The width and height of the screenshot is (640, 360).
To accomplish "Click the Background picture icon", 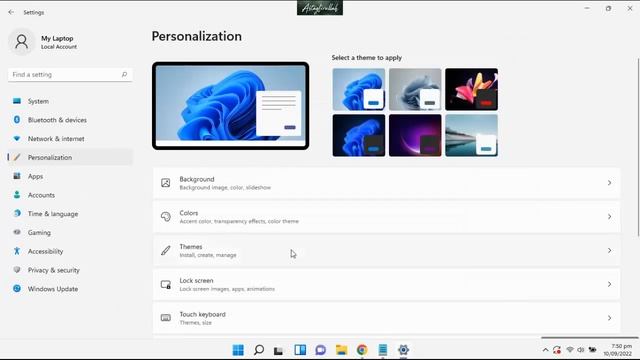I will pos(165,183).
